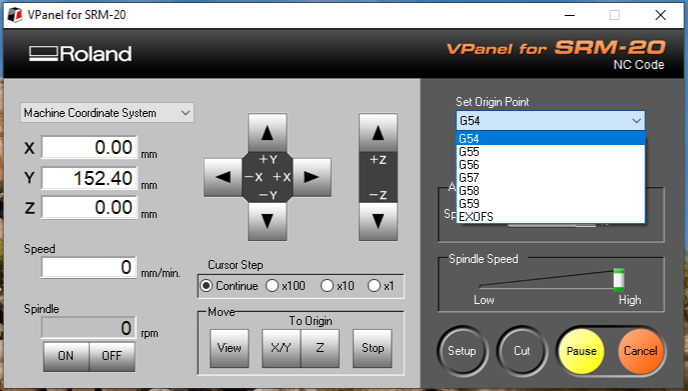Click the Speed mm/min field

point(89,267)
